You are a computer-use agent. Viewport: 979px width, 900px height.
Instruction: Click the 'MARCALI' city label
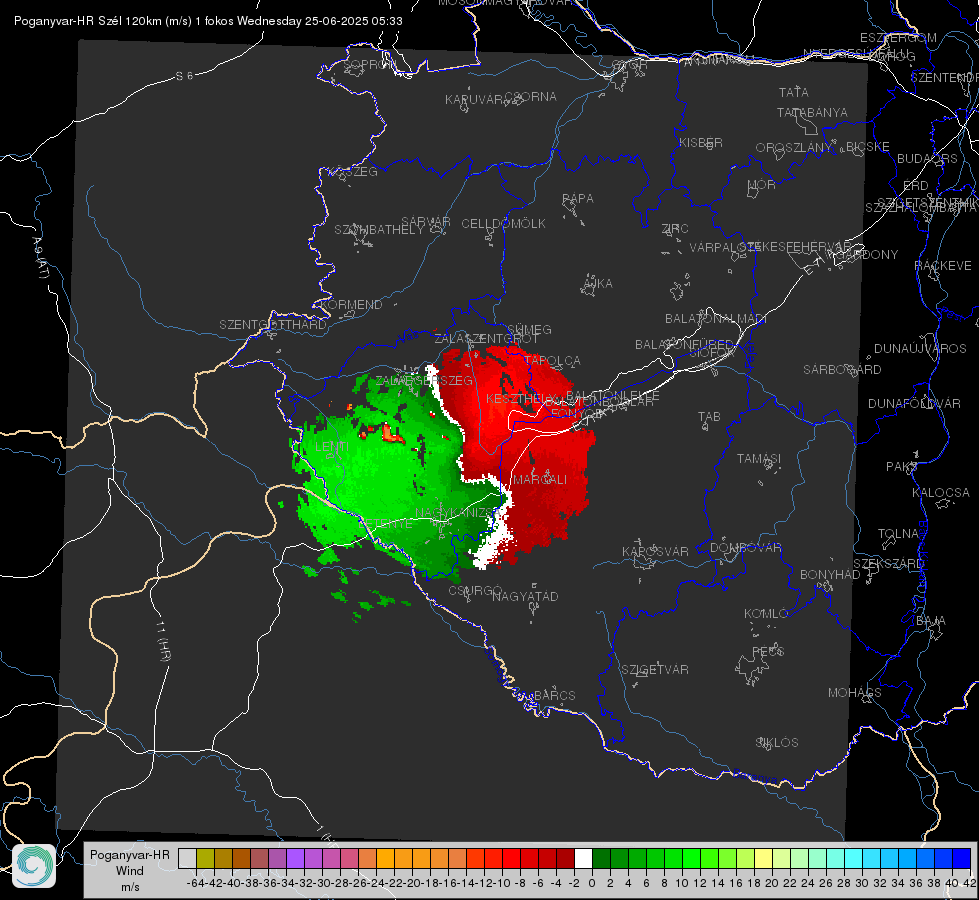[540, 480]
